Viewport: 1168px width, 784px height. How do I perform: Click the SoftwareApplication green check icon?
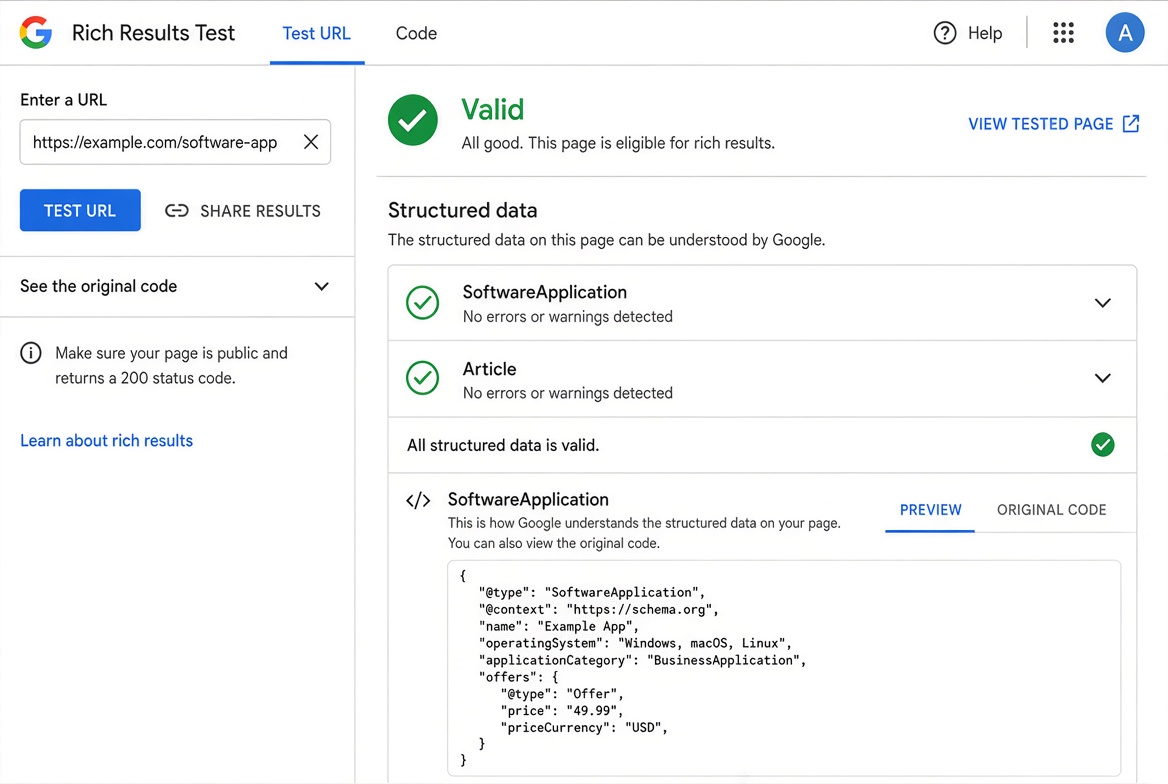click(x=422, y=303)
